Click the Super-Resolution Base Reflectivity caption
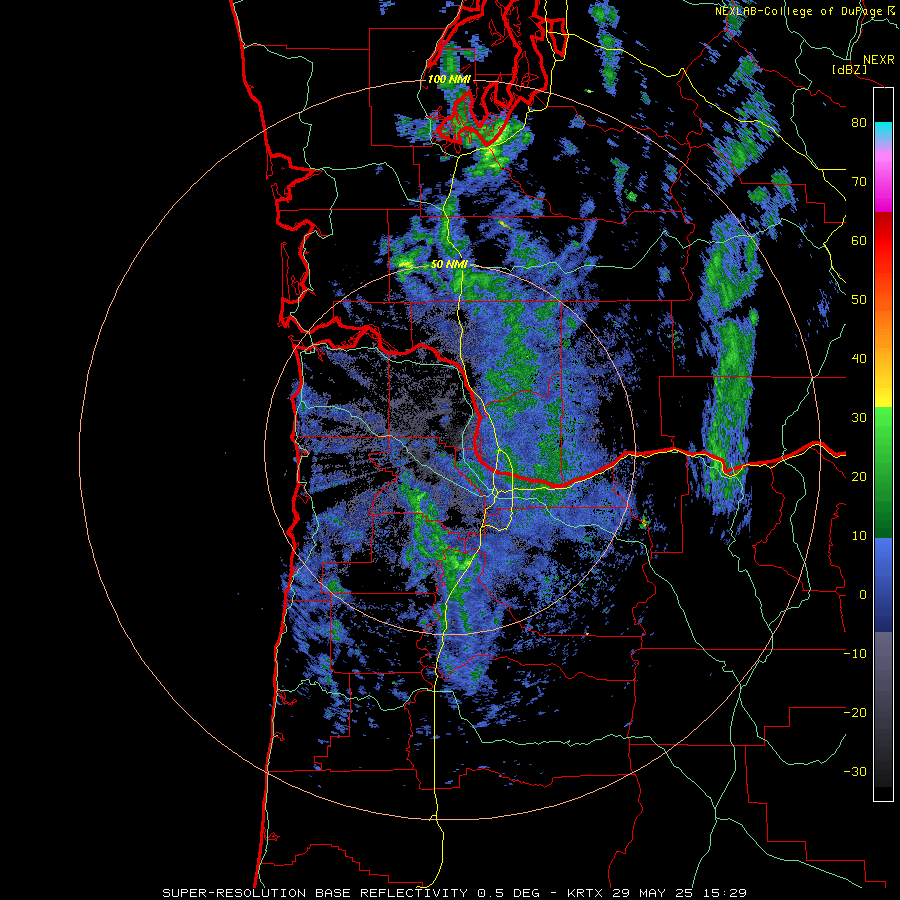 (455, 893)
